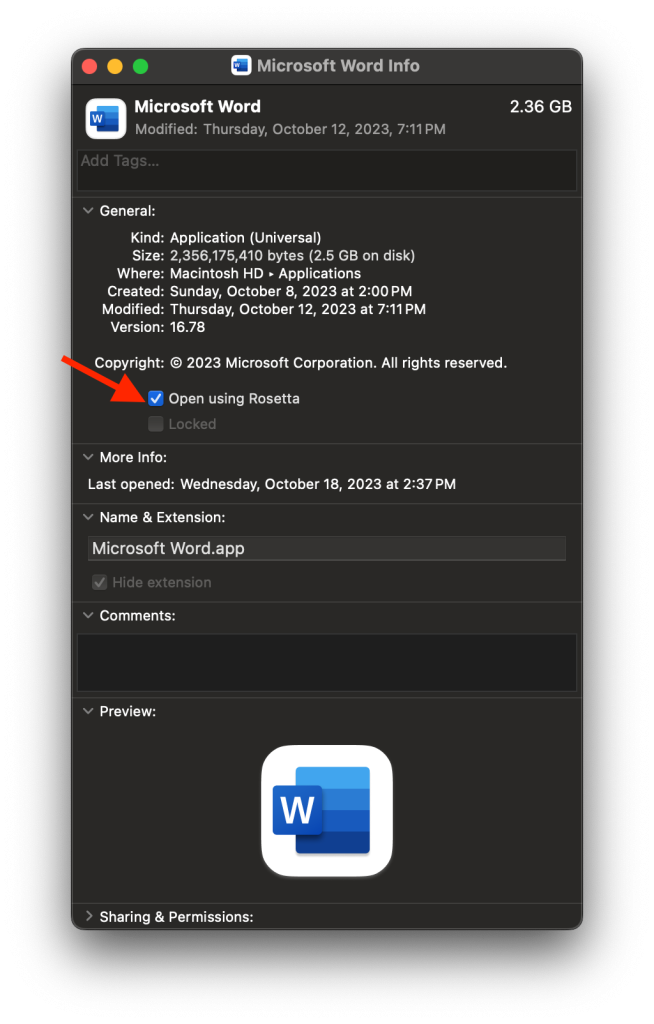Screen dimensions: 654x1024
Task: Click the 2.36 GB size label
Action: pos(540,107)
